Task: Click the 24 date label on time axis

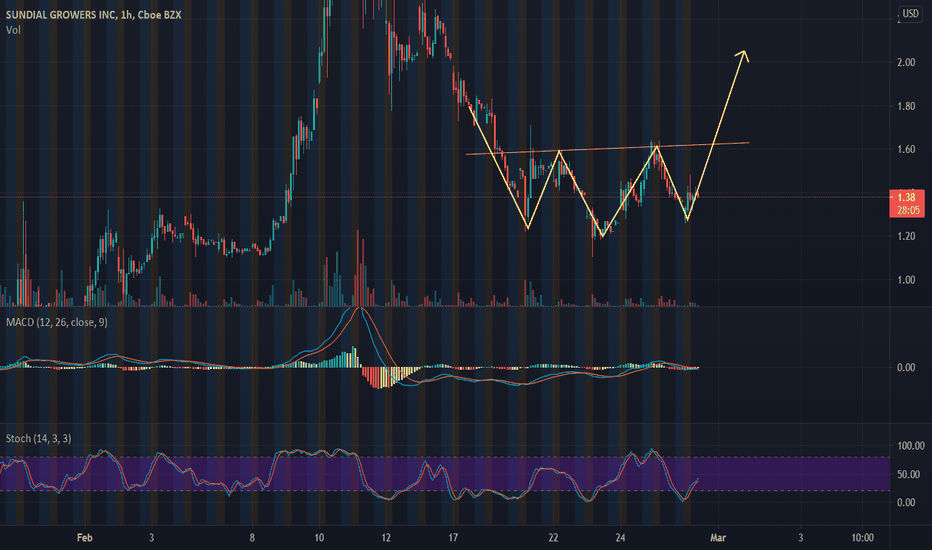Action: (620, 538)
